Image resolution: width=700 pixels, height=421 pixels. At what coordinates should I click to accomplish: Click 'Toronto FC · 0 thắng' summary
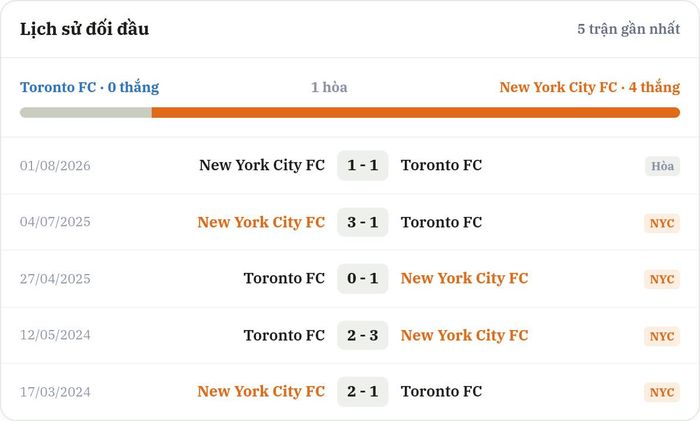point(89,87)
